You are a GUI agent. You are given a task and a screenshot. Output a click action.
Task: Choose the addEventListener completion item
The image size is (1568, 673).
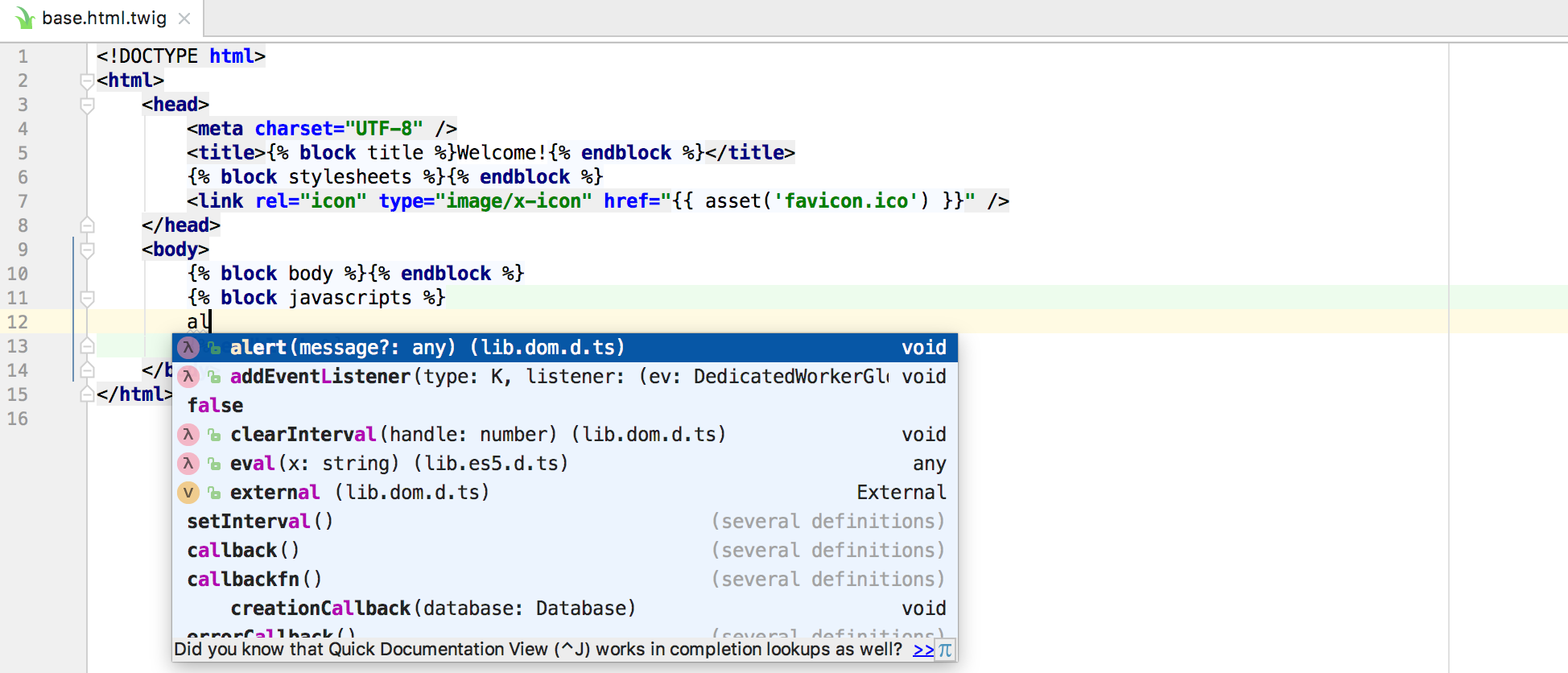[x=565, y=377]
